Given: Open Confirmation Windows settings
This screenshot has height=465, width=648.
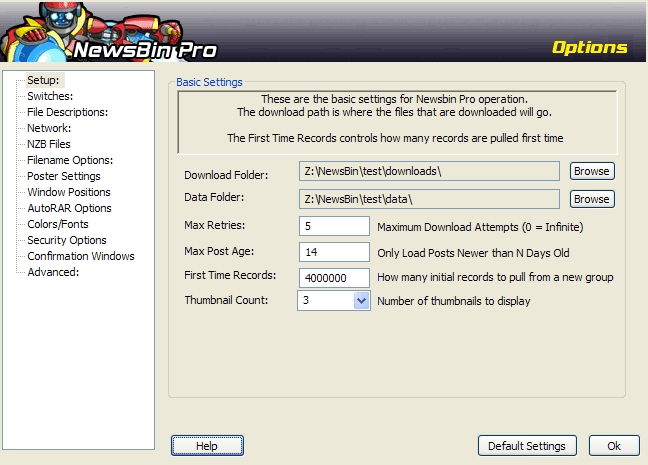Looking at the screenshot, I should (81, 256).
